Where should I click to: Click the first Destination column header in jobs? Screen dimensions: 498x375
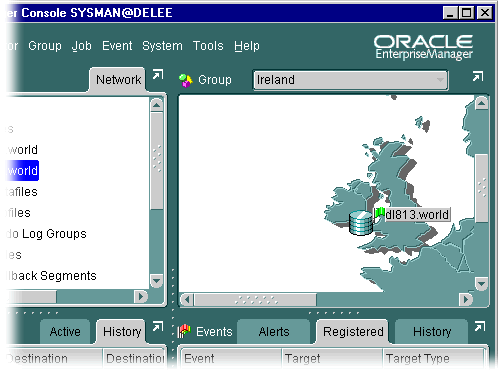click(54, 359)
